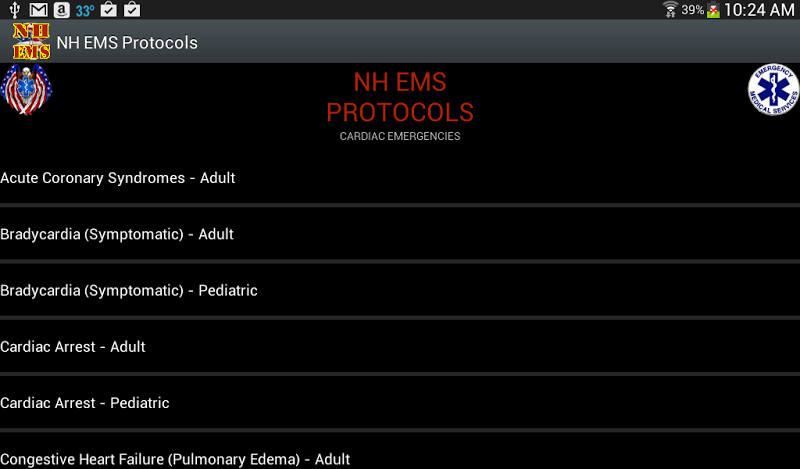This screenshot has height=469, width=800.
Task: Tap the NH EMS app logo
Action: [30, 42]
